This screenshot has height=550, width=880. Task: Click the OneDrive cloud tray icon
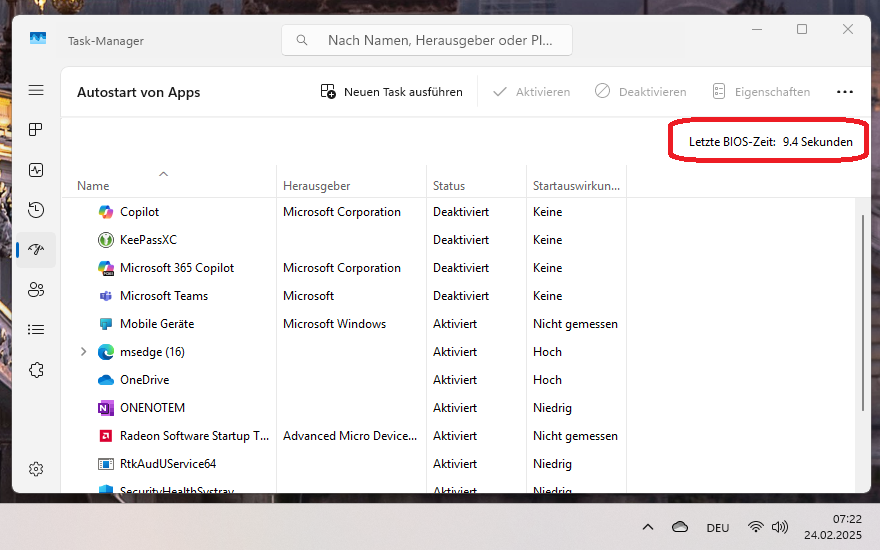tap(680, 527)
